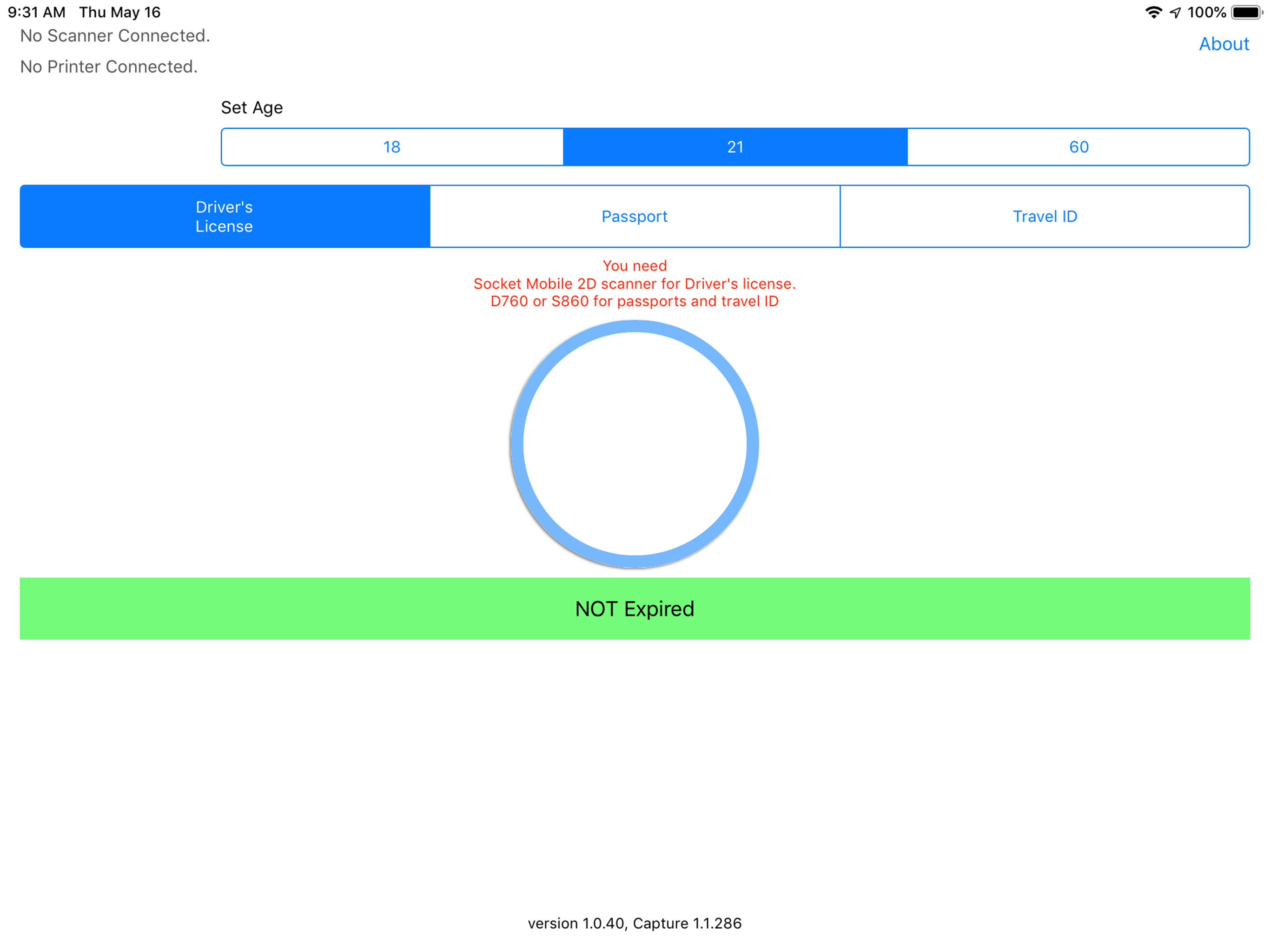Select age 18 segment

pyautogui.click(x=392, y=147)
